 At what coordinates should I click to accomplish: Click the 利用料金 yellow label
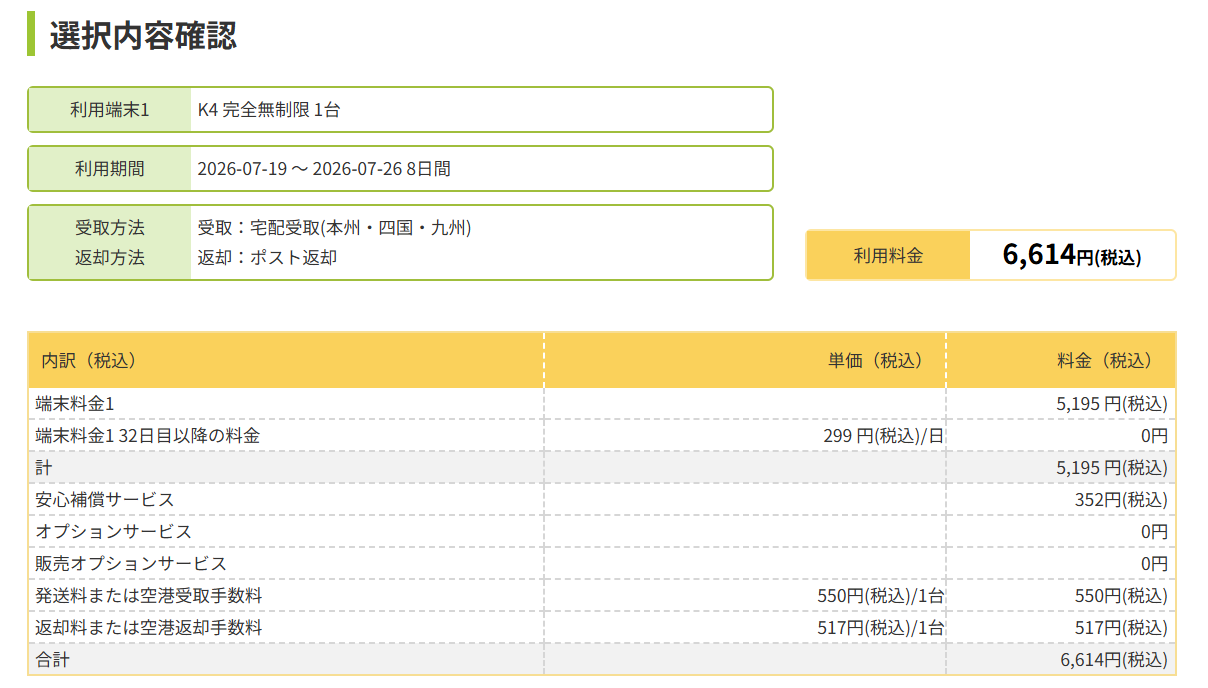(x=888, y=255)
